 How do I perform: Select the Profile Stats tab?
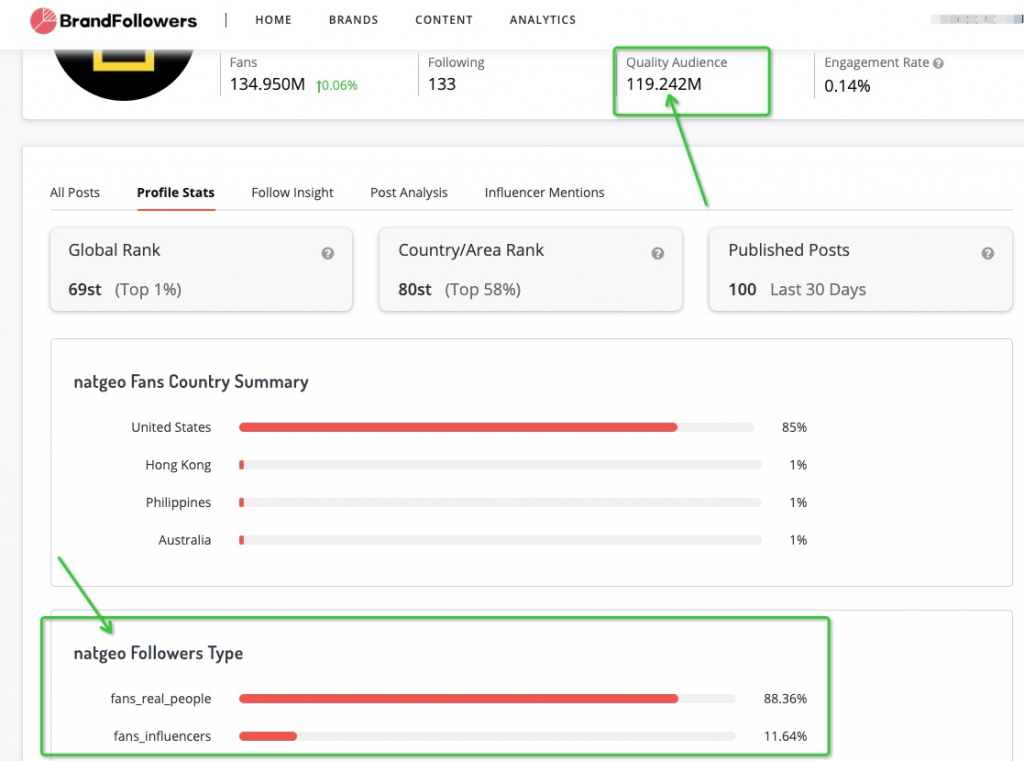click(x=176, y=193)
